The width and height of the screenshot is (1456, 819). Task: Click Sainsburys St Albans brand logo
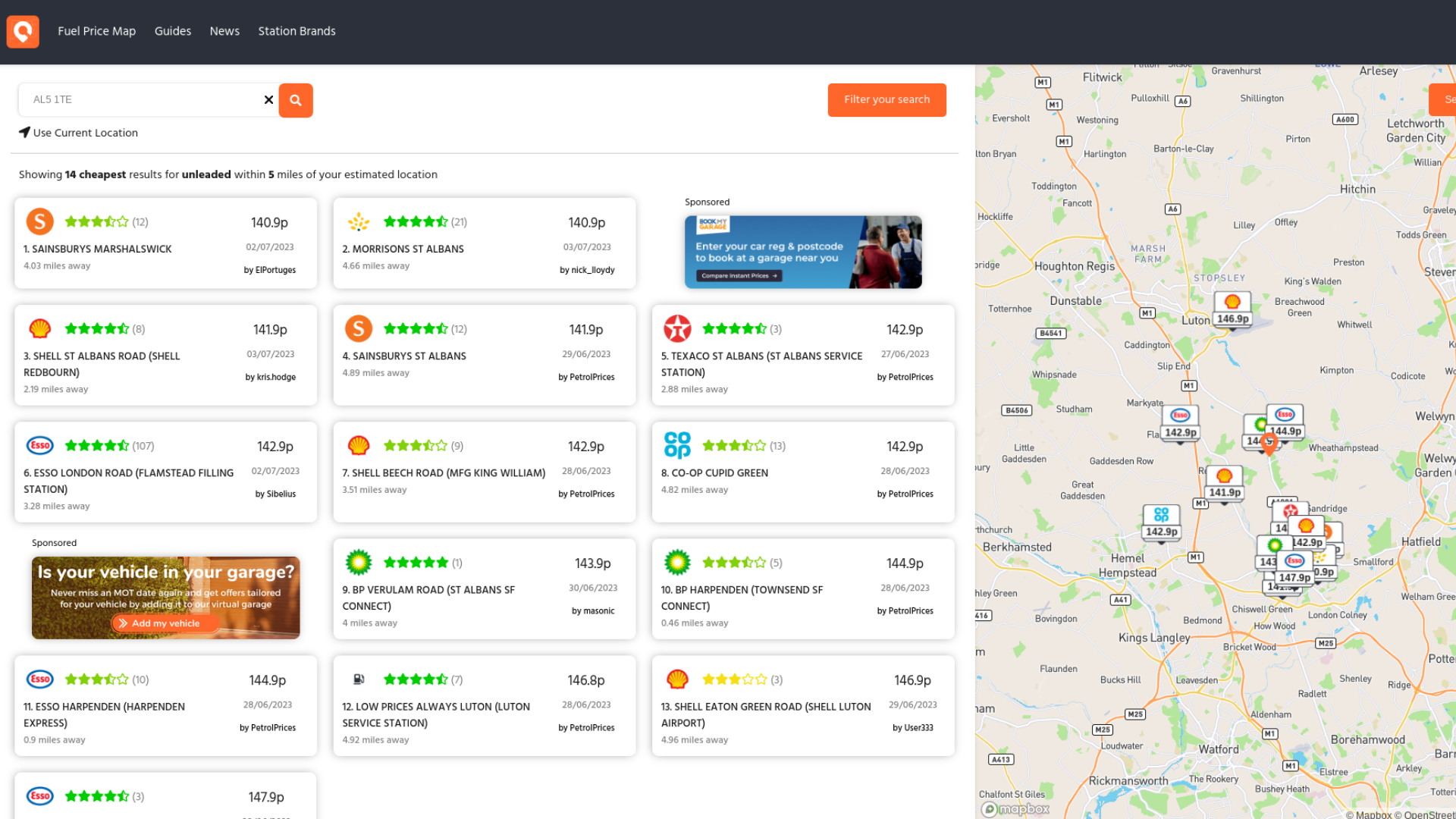[359, 328]
